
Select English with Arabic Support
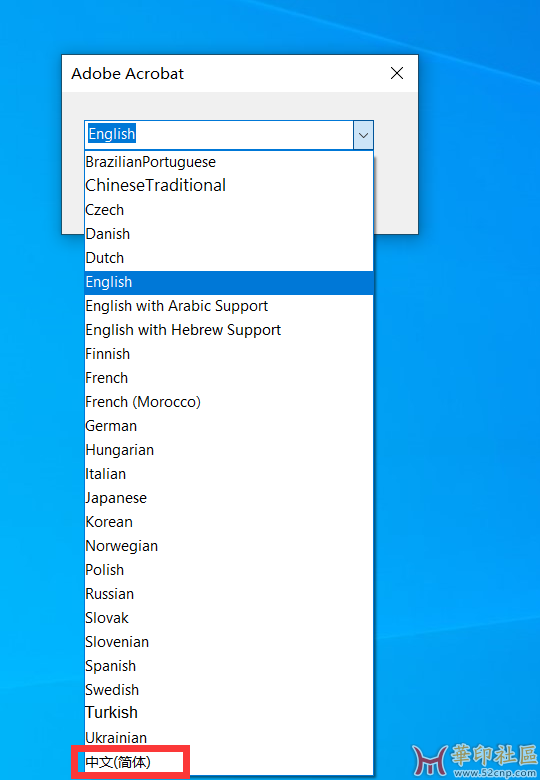click(229, 306)
